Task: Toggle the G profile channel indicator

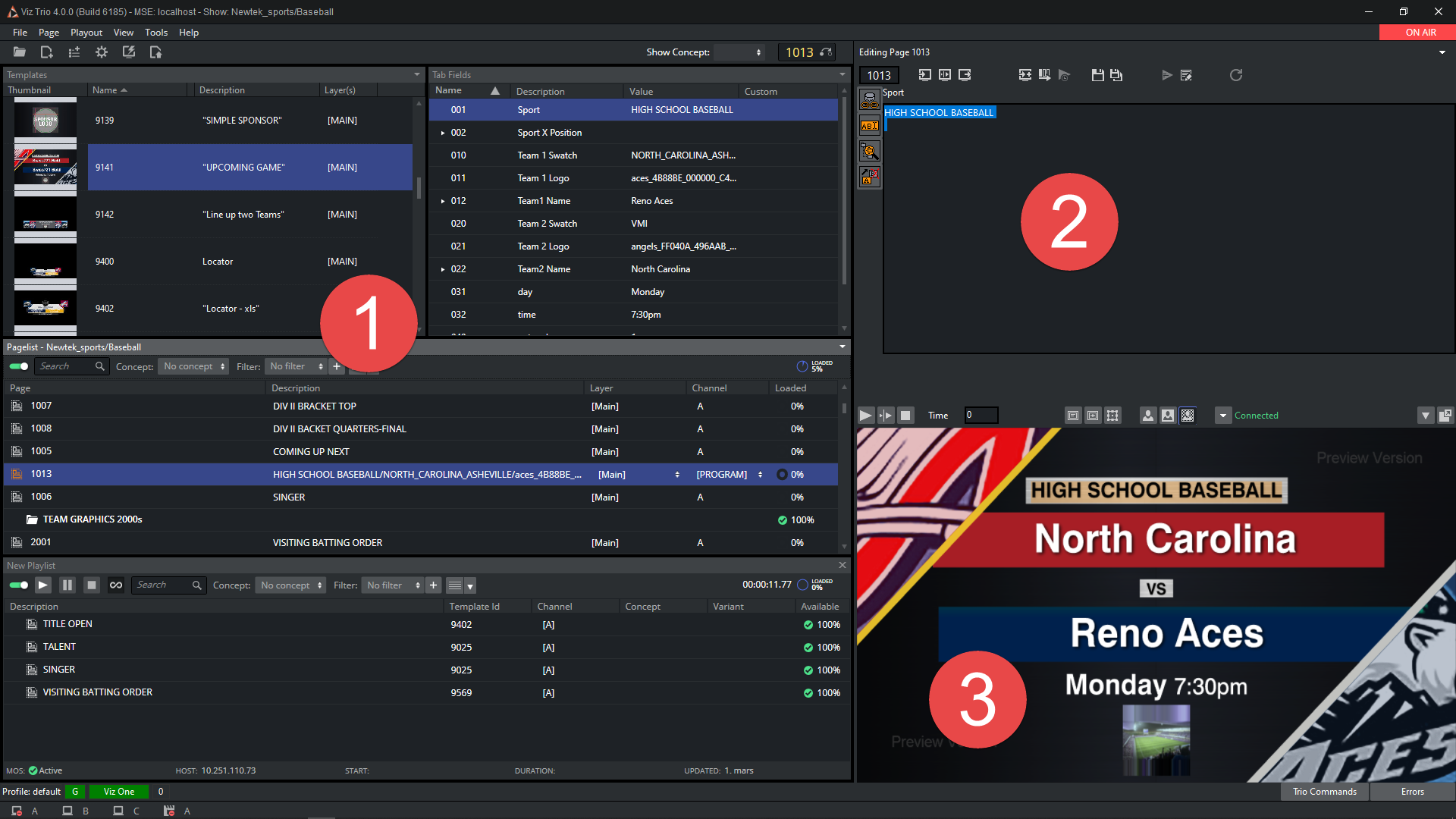Action: coord(75,792)
